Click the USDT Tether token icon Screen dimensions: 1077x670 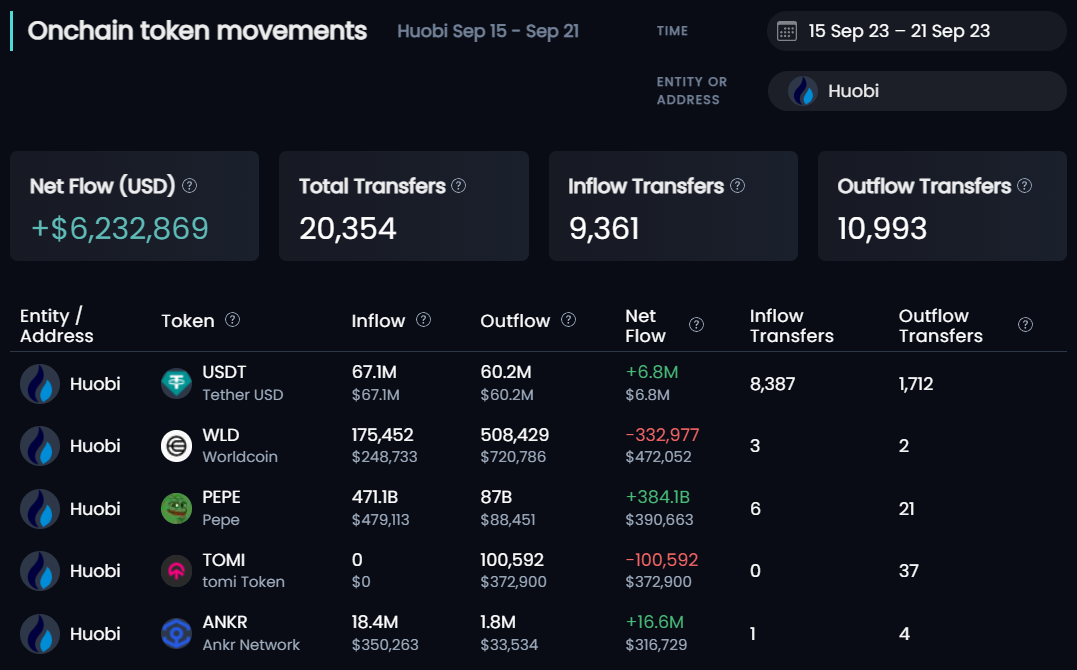(177, 383)
